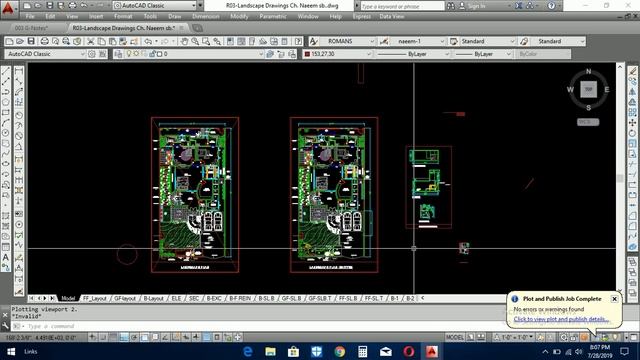Activate Zoom Realtime tool
The width and height of the screenshot is (640, 360).
(x=196, y=41)
